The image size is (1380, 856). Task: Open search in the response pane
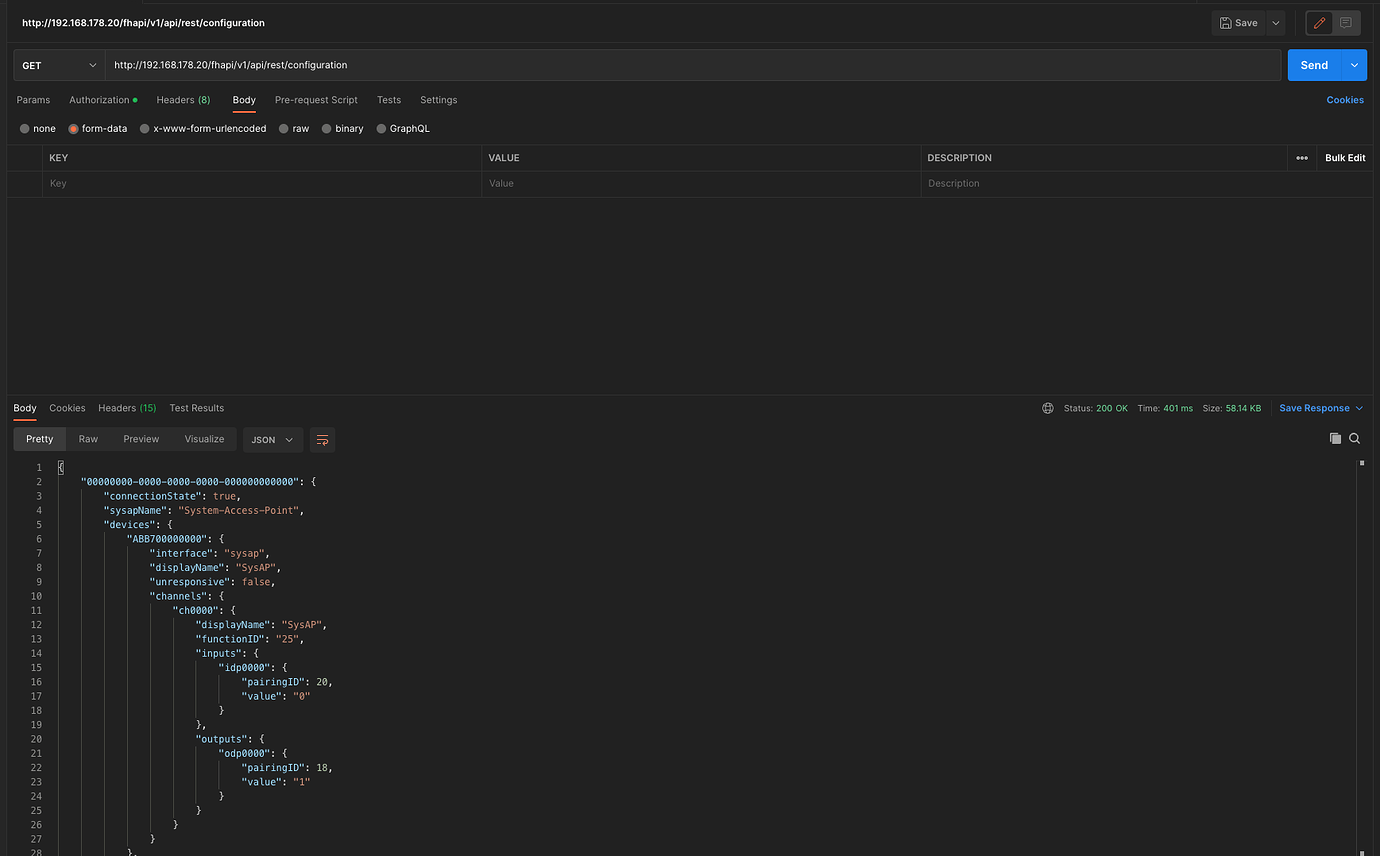click(x=1355, y=438)
